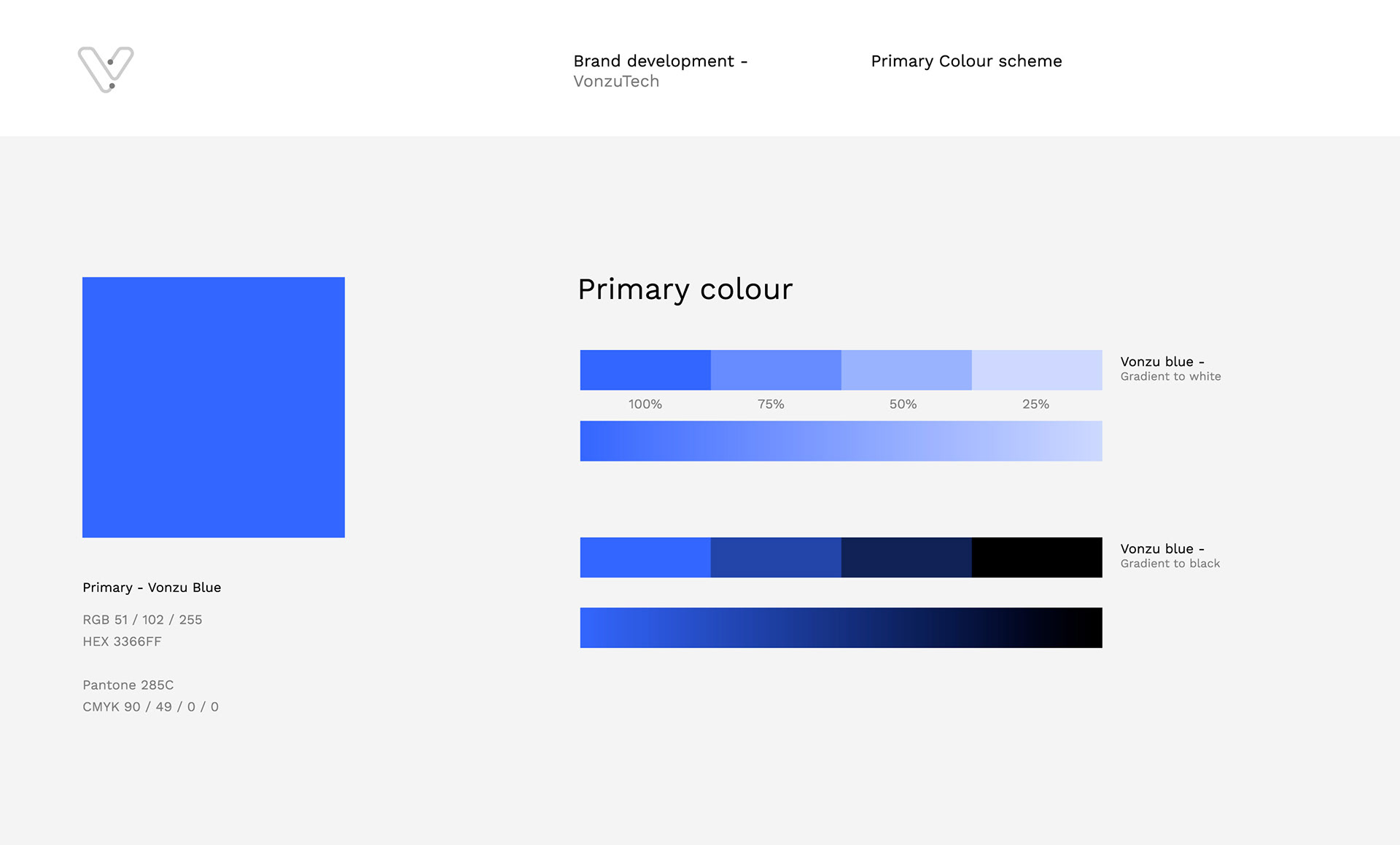This screenshot has width=1400, height=845.
Task: Click the blue-to-black gradient bar
Action: [x=841, y=628]
